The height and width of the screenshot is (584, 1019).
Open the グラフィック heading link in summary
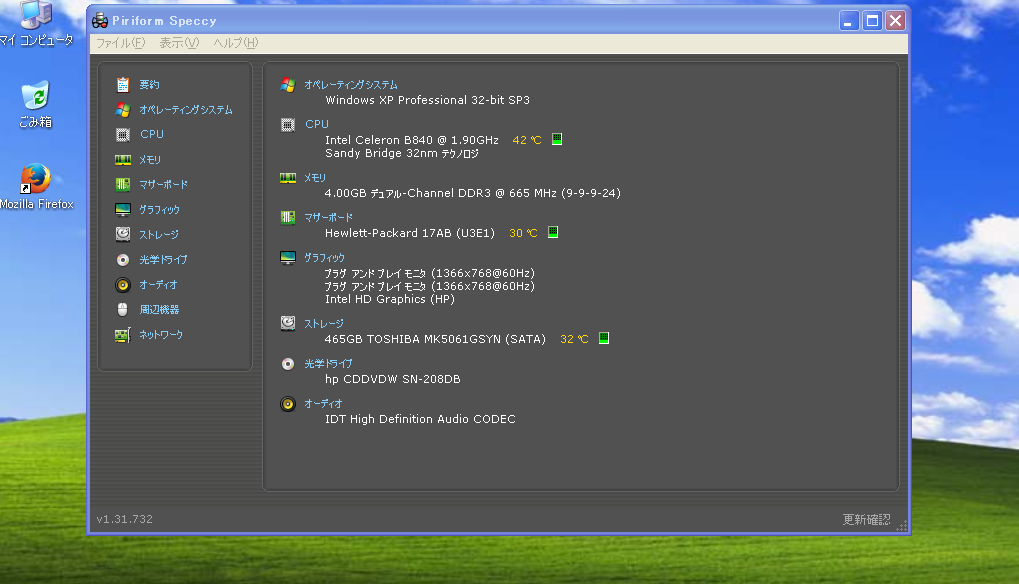coord(324,258)
